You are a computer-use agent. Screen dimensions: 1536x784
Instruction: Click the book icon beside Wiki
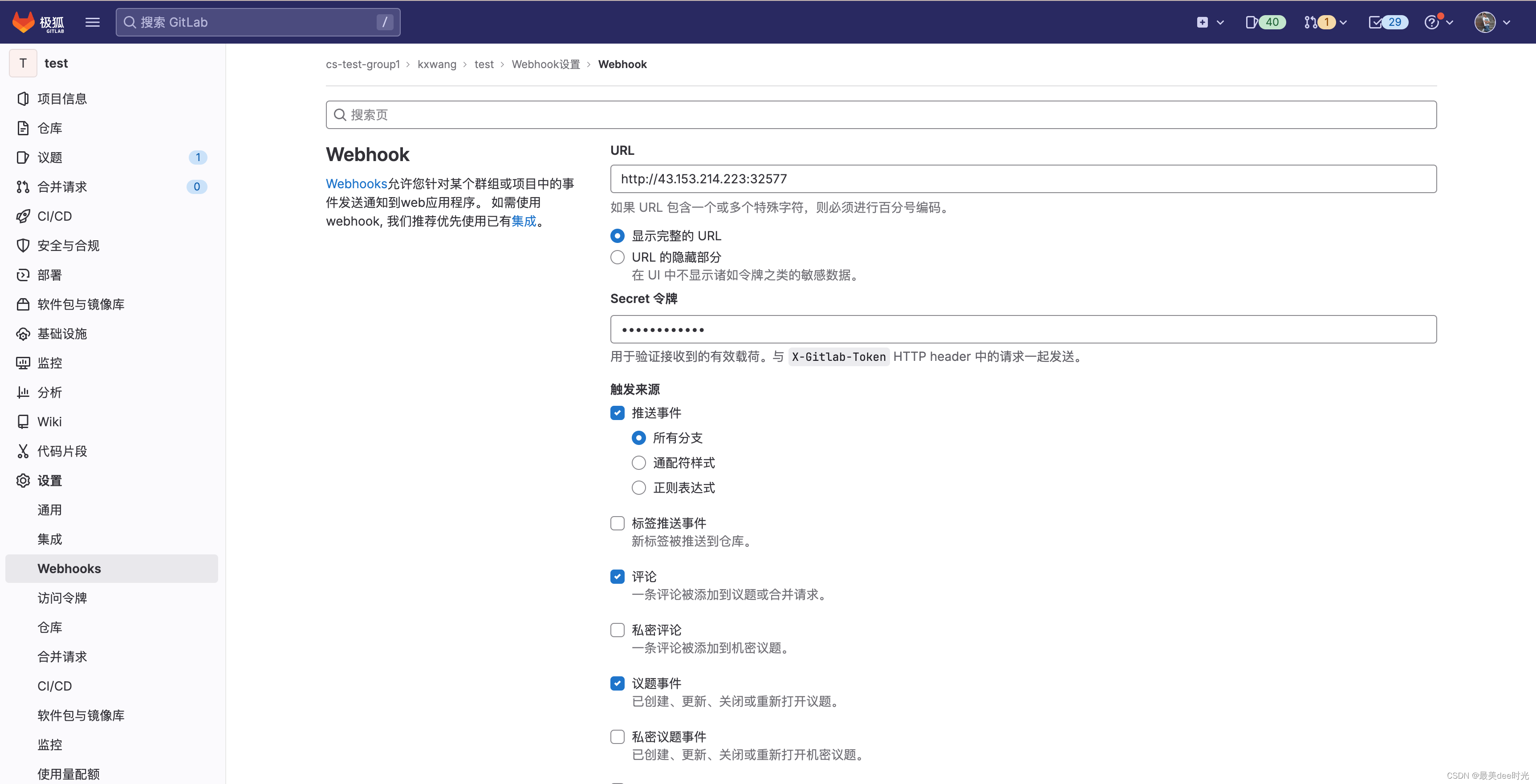click(x=23, y=422)
